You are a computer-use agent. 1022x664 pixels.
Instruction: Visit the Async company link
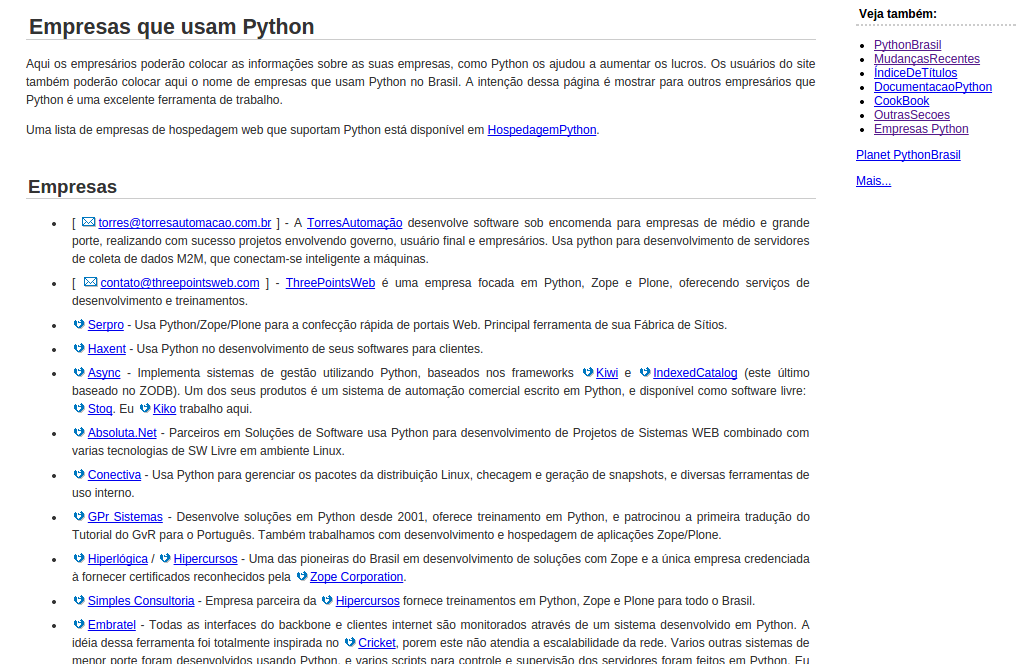[104, 373]
